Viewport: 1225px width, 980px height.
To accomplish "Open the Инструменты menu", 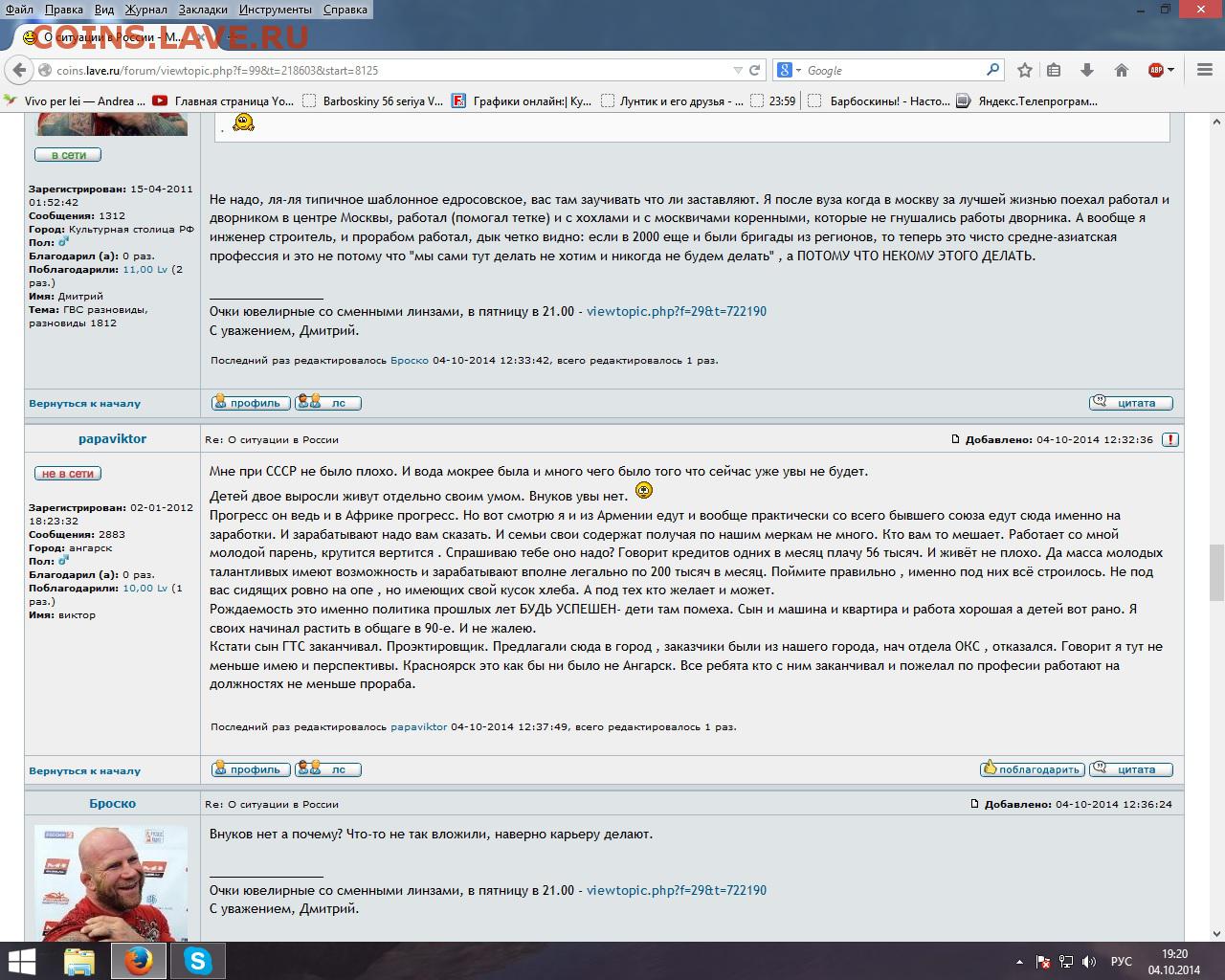I will coord(275,10).
